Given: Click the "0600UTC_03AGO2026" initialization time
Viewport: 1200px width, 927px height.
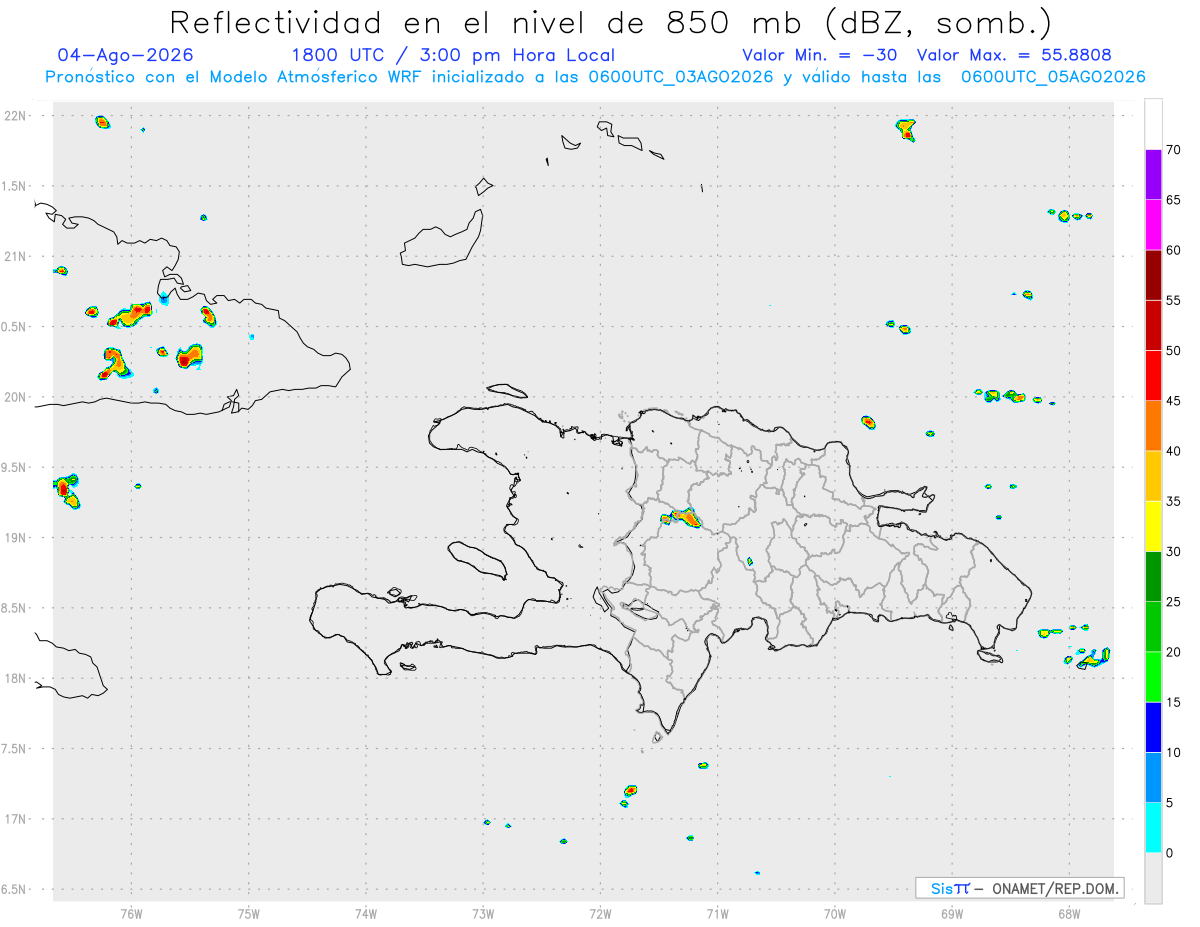Looking at the screenshot, I should 680,77.
